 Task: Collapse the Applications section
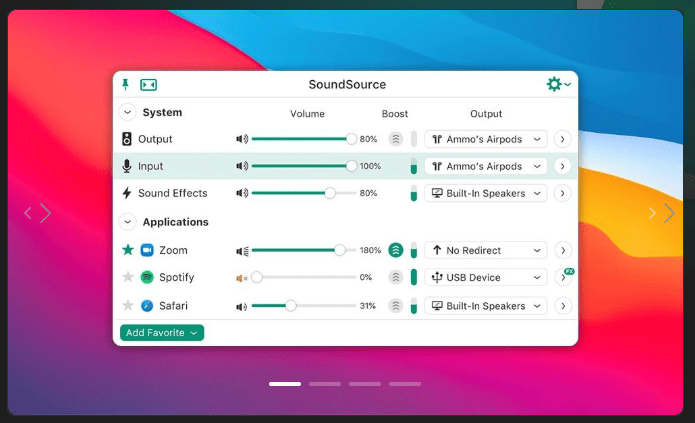point(128,222)
